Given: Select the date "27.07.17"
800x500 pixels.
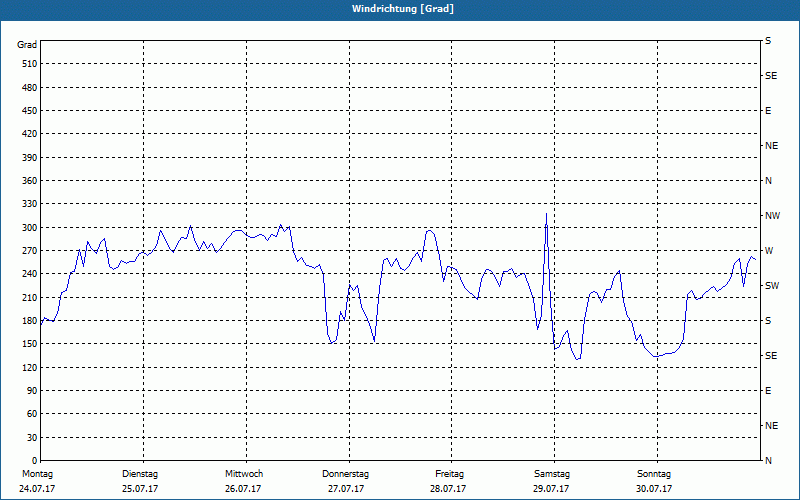Looking at the screenshot, I should tap(346, 489).
